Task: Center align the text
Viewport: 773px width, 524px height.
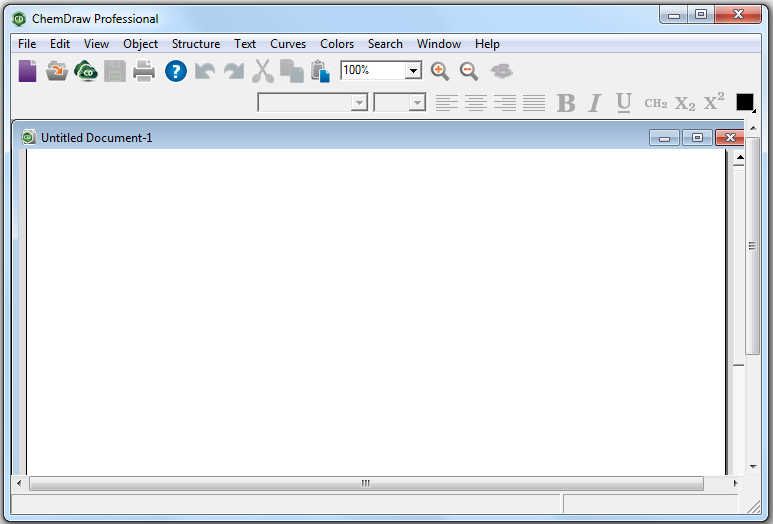Action: pos(476,103)
